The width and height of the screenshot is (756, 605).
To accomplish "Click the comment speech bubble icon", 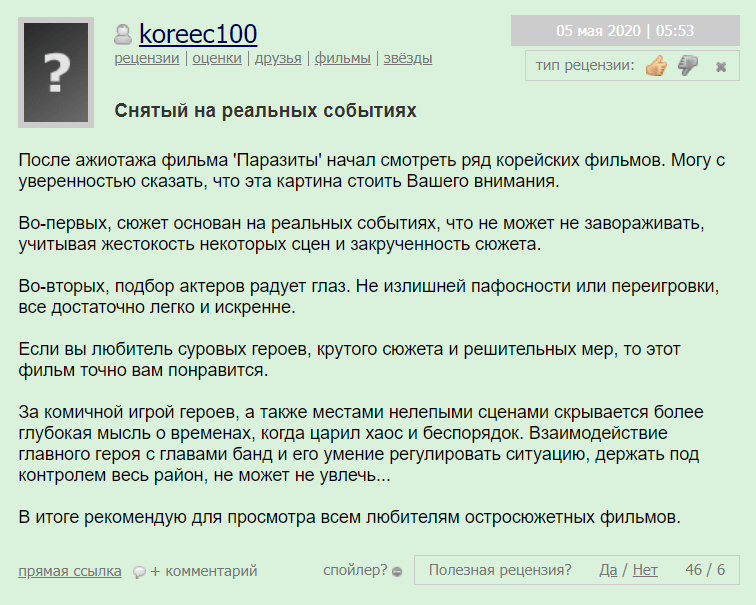I will click(139, 572).
